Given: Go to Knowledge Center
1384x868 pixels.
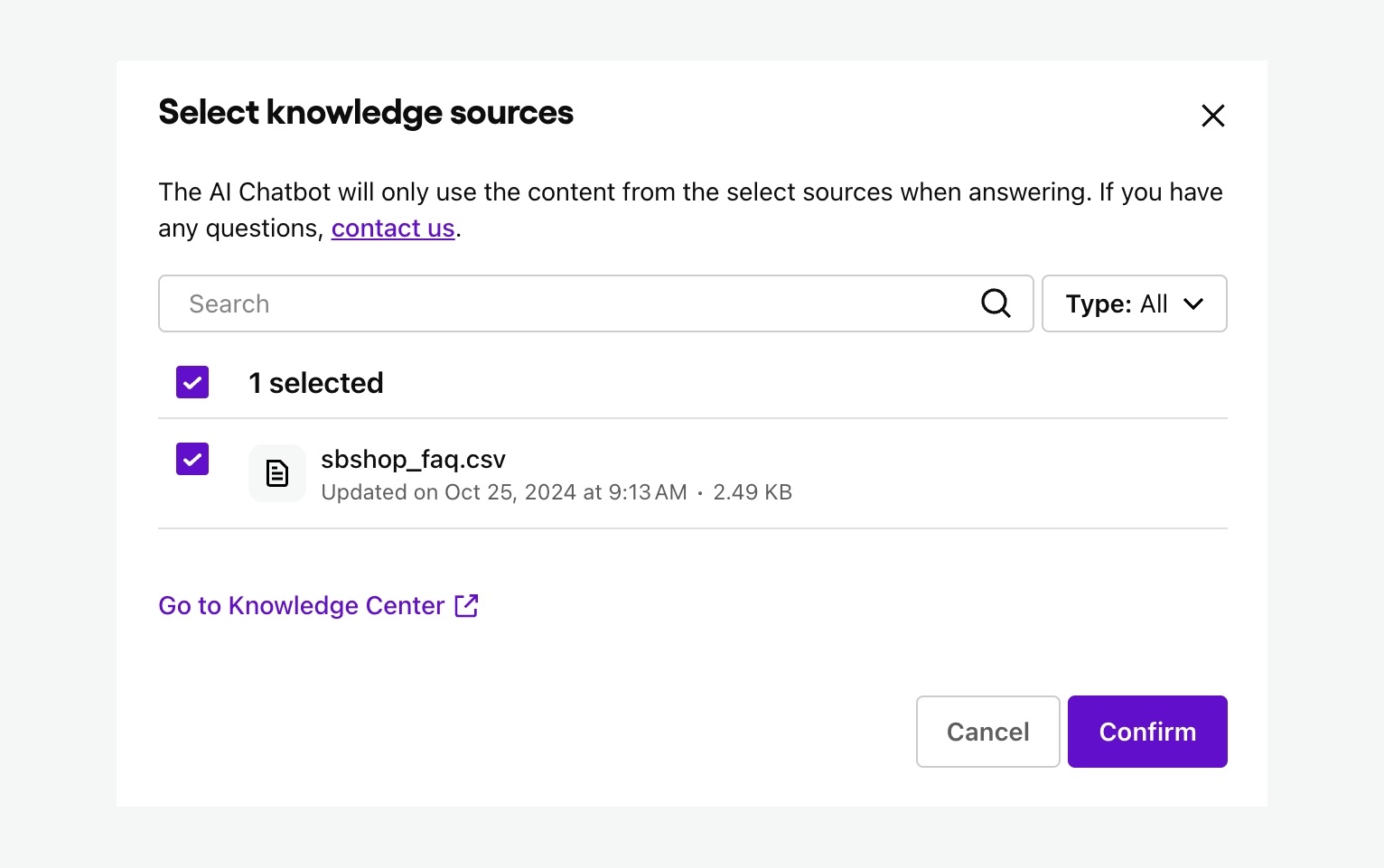Looking at the screenshot, I should pyautogui.click(x=302, y=605).
